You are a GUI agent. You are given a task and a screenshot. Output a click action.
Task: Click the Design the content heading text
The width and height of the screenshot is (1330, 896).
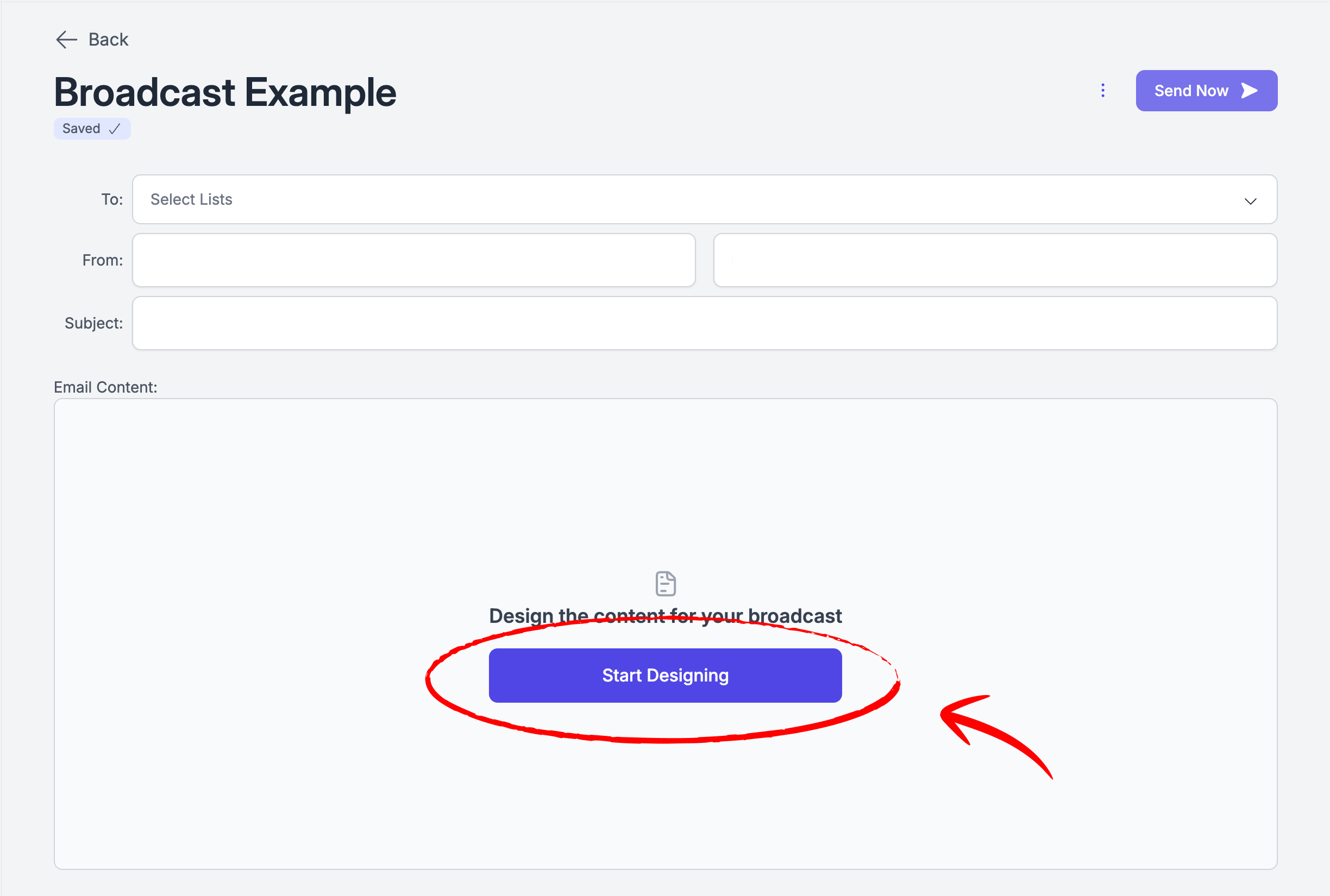point(664,616)
